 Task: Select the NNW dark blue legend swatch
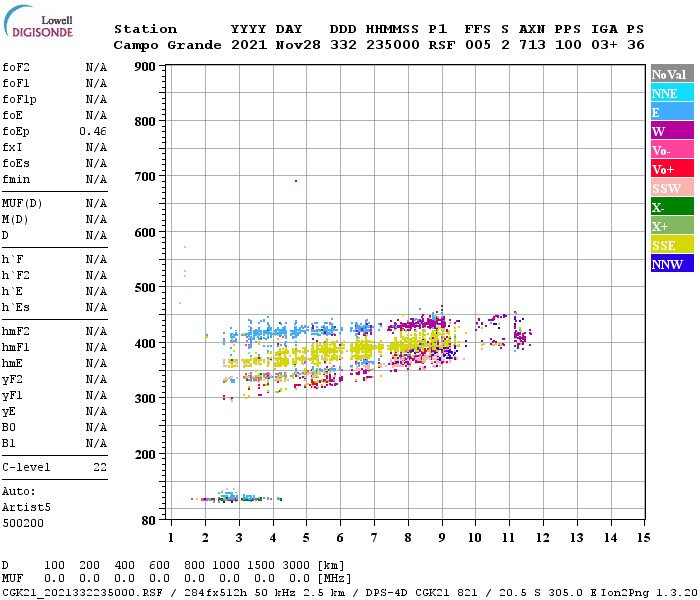[672, 263]
